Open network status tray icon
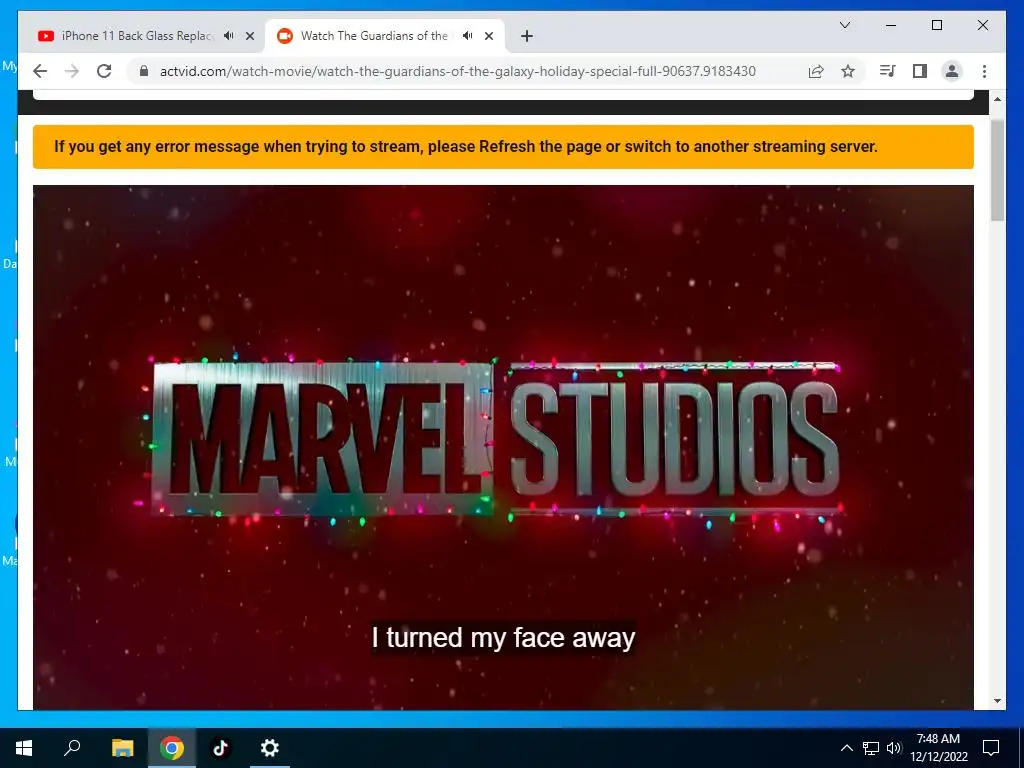This screenshot has width=1024, height=768. (871, 748)
